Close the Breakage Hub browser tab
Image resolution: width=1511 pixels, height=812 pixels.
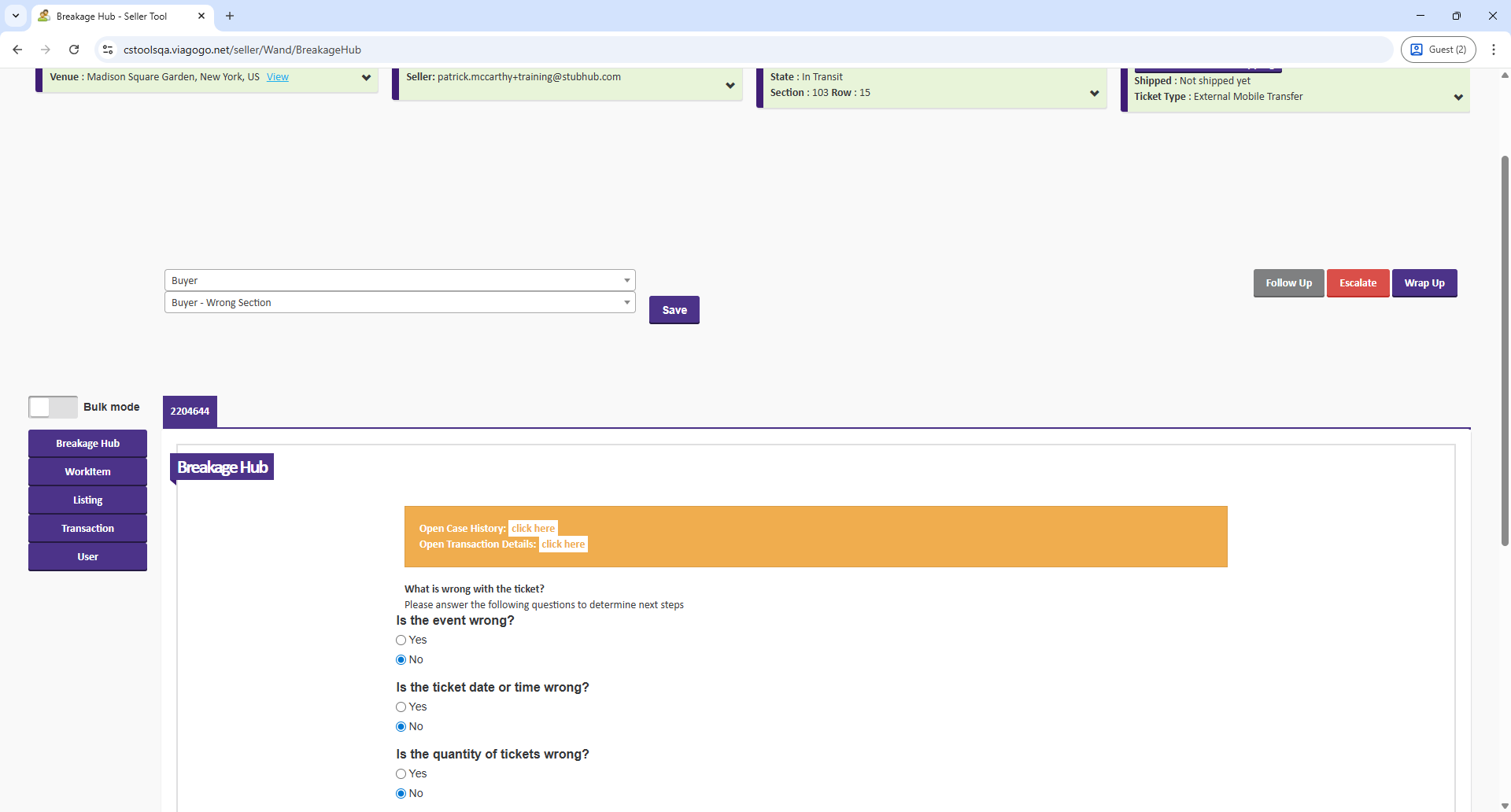(201, 16)
